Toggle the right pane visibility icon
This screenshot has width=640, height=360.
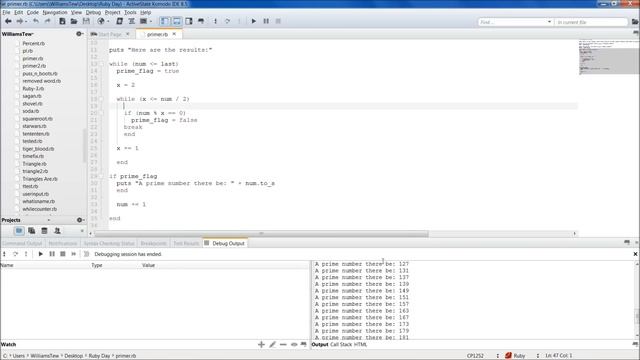click(x=189, y=21)
